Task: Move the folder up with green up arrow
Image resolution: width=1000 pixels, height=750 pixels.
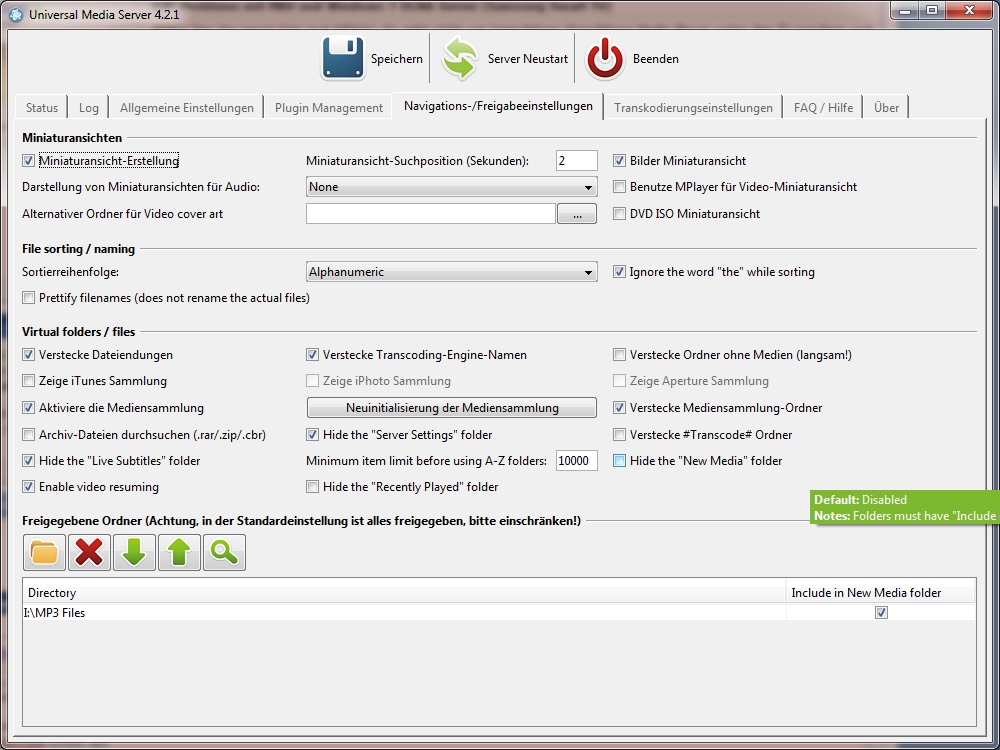Action: (x=179, y=552)
